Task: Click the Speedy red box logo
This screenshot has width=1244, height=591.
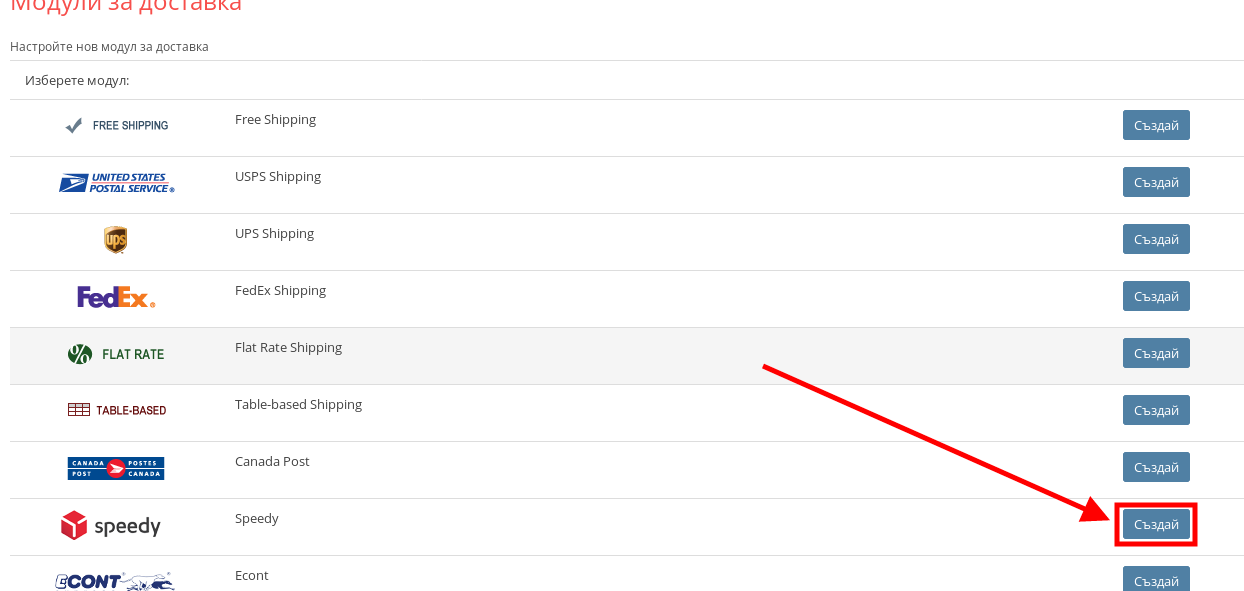Action: point(111,525)
